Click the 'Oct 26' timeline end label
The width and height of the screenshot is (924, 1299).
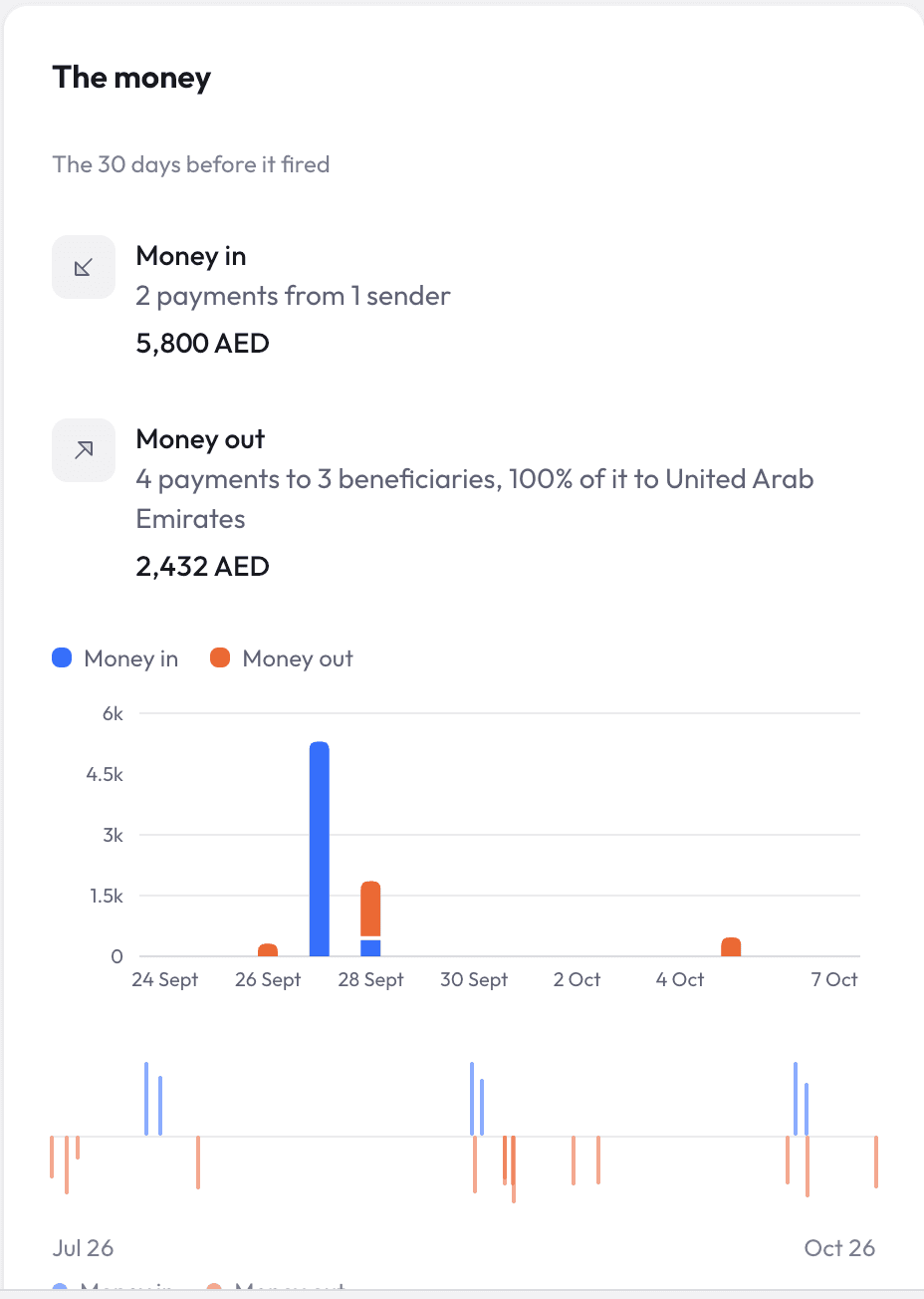[x=839, y=1248]
